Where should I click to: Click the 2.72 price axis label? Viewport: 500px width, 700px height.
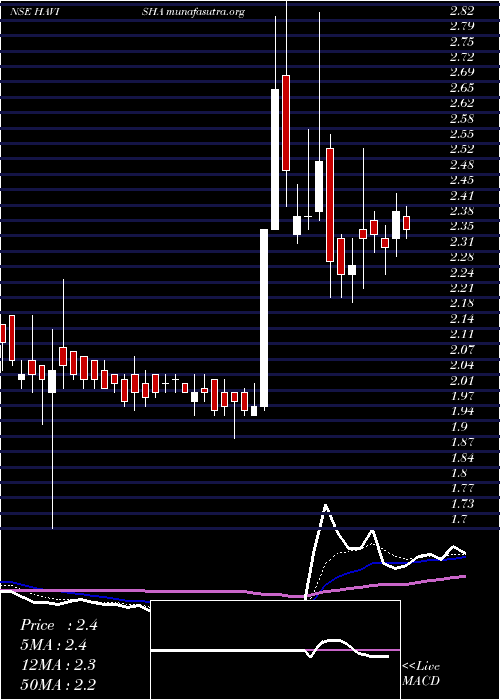[x=462, y=57]
